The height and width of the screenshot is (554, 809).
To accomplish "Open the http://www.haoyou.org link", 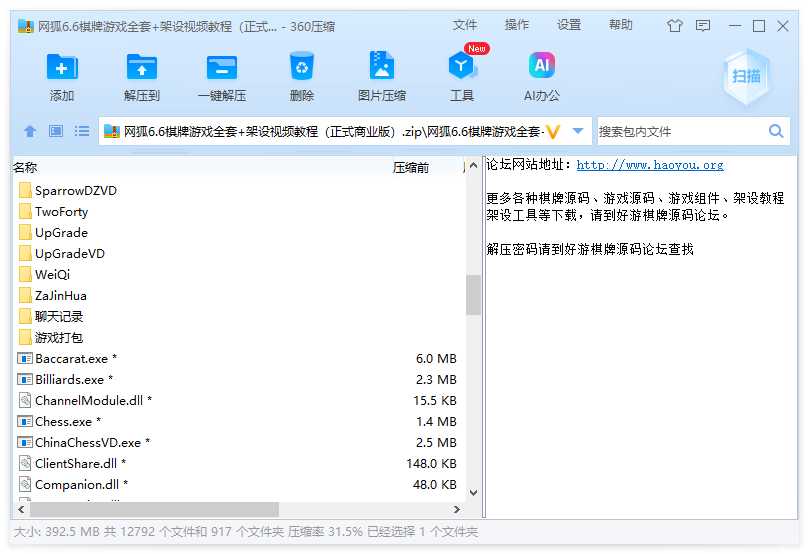I will (650, 165).
